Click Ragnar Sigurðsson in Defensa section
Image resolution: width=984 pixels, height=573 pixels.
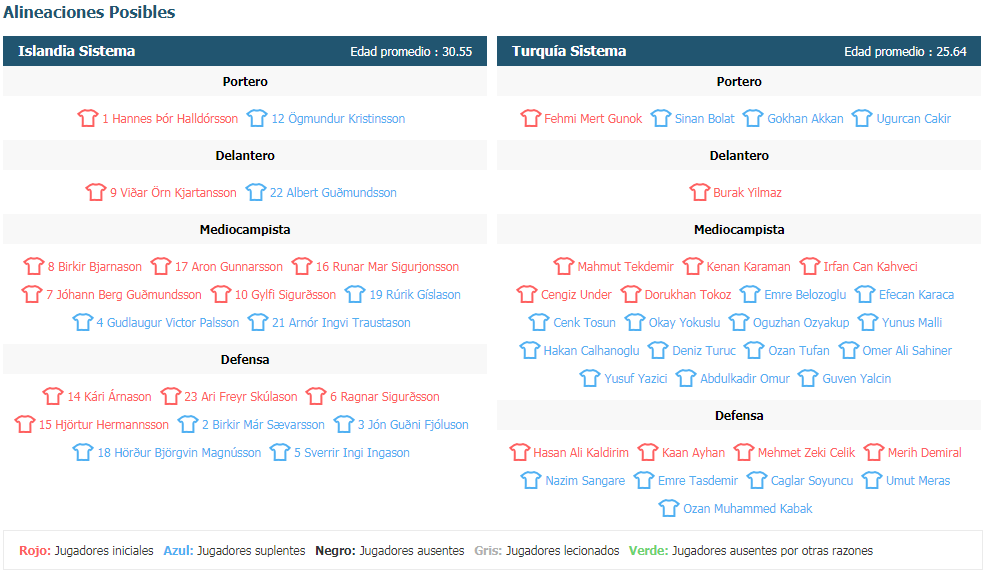(x=384, y=397)
